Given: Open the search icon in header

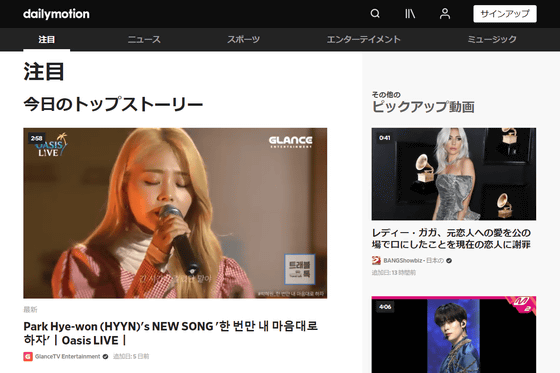Looking at the screenshot, I should click(x=375, y=14).
